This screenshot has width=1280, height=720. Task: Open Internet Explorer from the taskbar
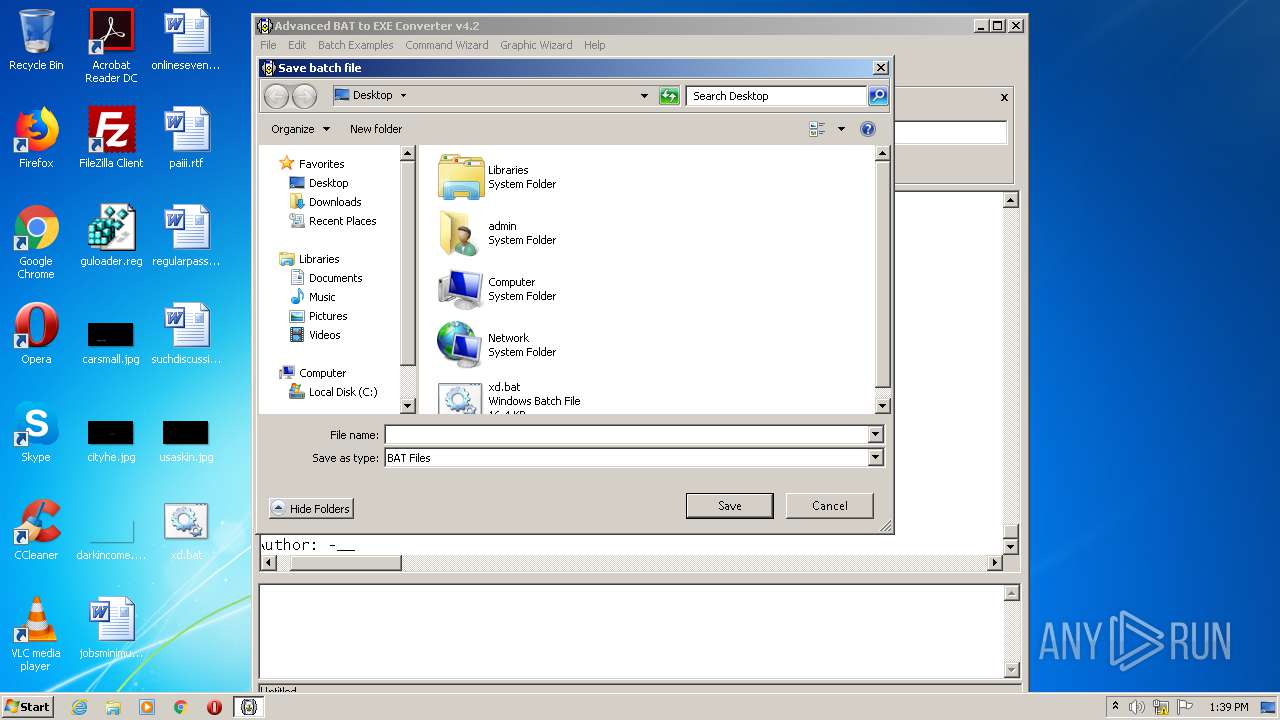coord(79,707)
